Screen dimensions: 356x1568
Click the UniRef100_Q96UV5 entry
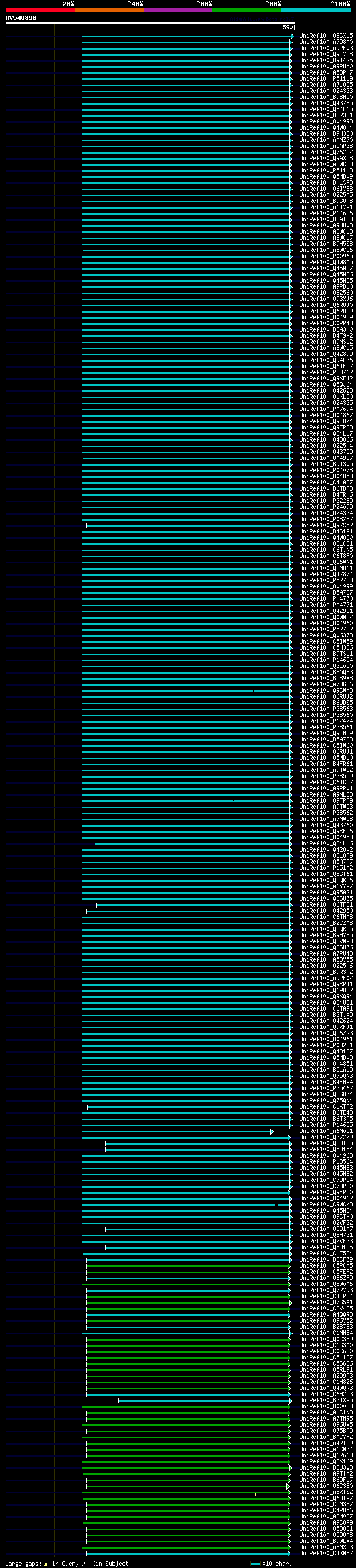tap(325, 1424)
